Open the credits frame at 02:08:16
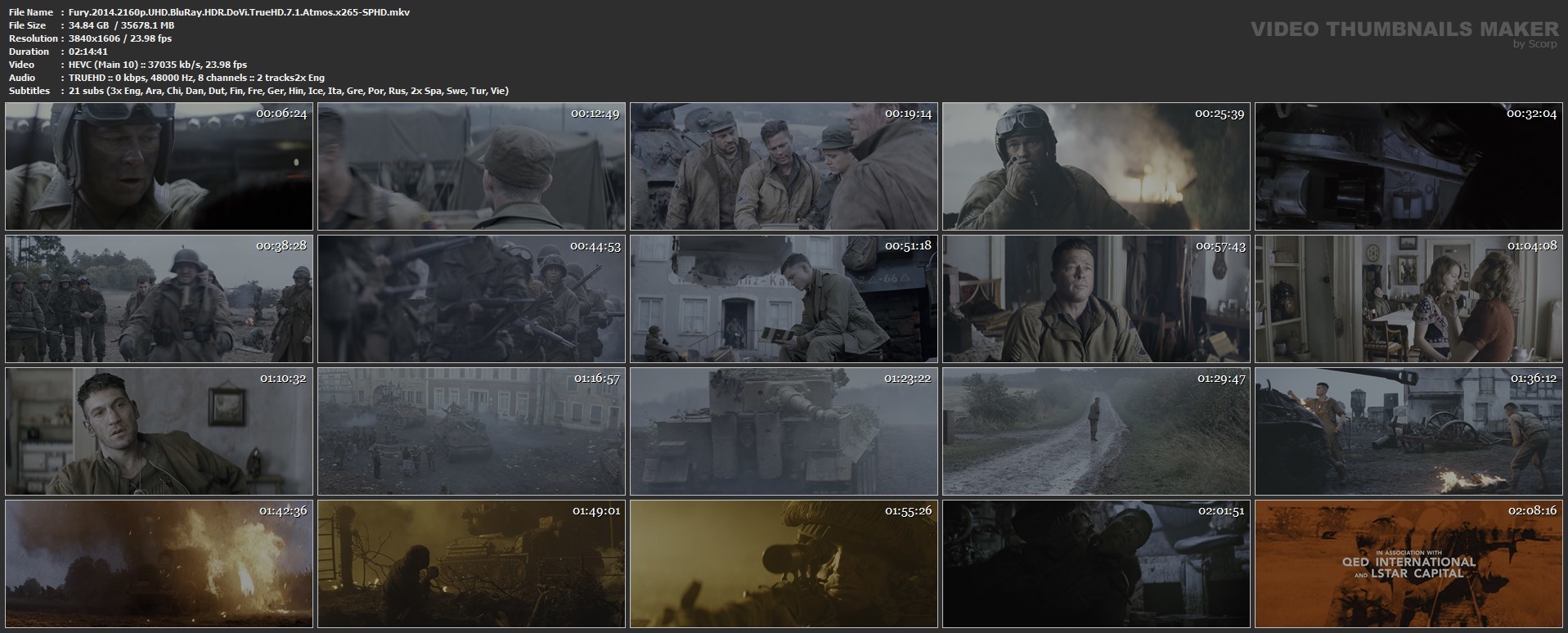 [x=1409, y=564]
